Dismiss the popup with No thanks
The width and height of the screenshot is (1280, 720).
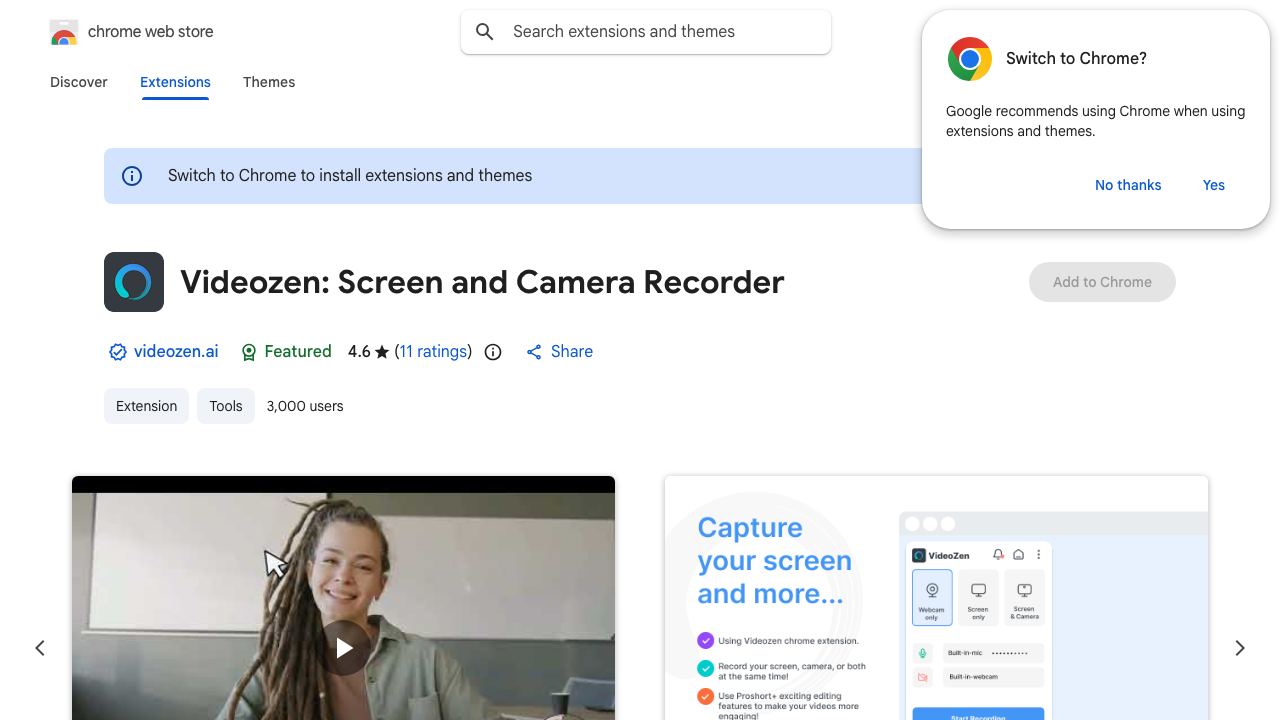1128,185
